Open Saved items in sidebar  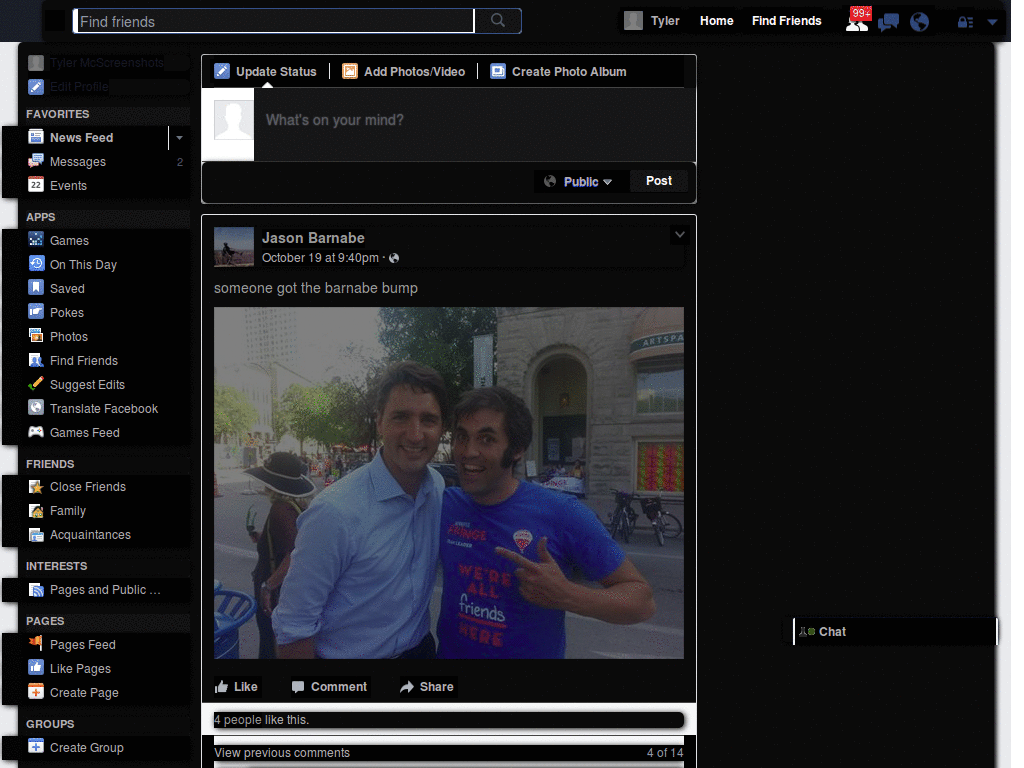click(67, 289)
